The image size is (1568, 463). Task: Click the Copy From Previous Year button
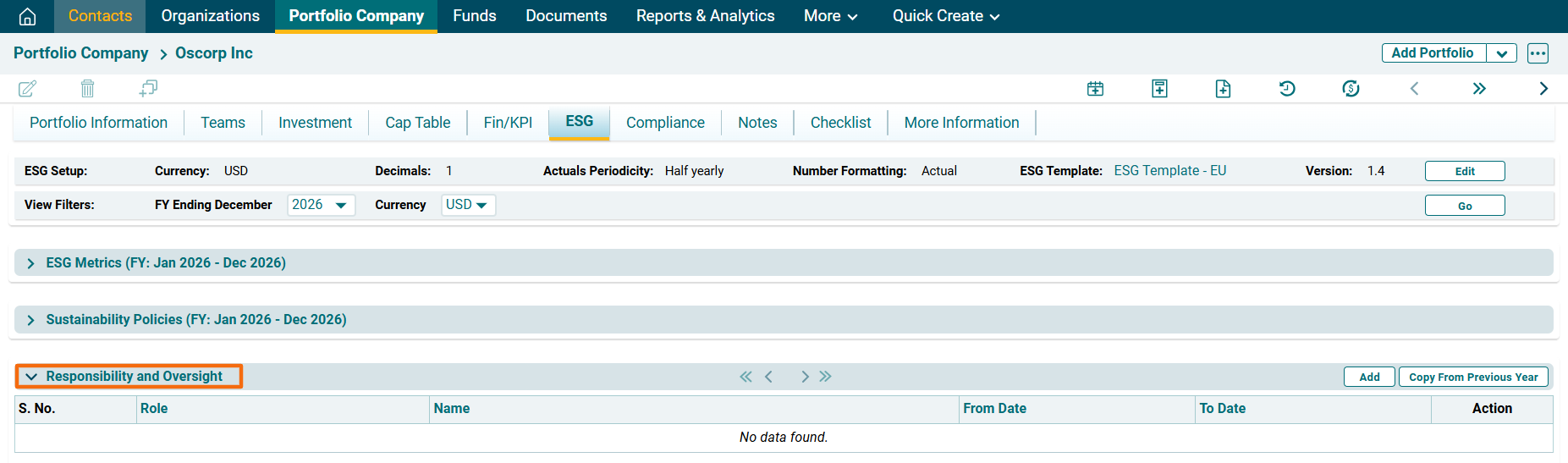pyautogui.click(x=1472, y=377)
